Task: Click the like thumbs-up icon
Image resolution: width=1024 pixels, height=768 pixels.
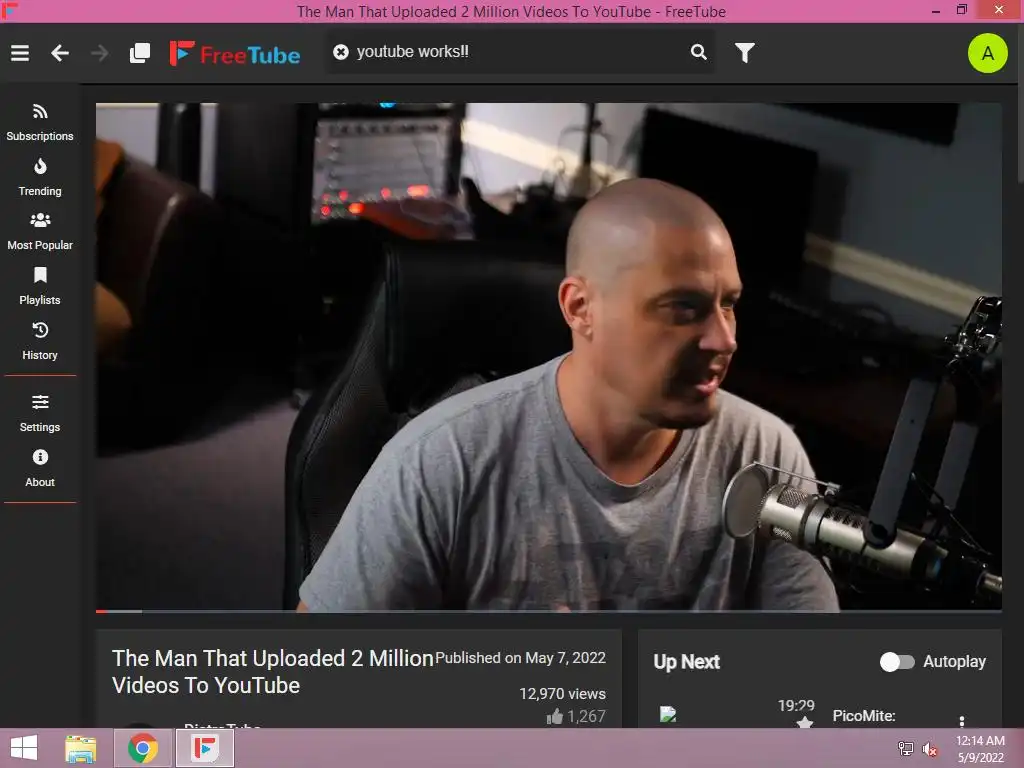Action: [554, 716]
